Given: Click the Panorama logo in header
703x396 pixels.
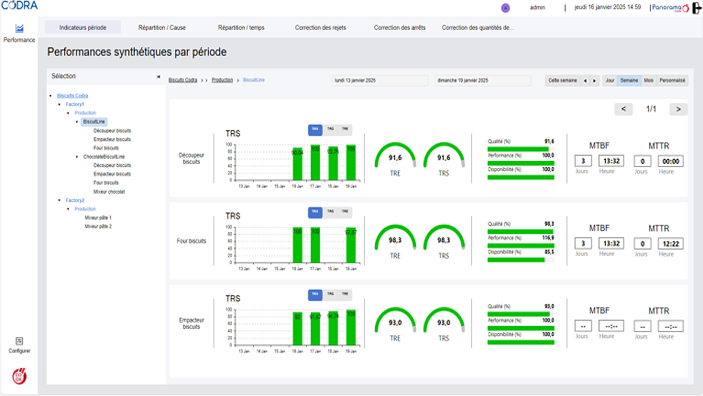Looking at the screenshot, I should (x=670, y=8).
